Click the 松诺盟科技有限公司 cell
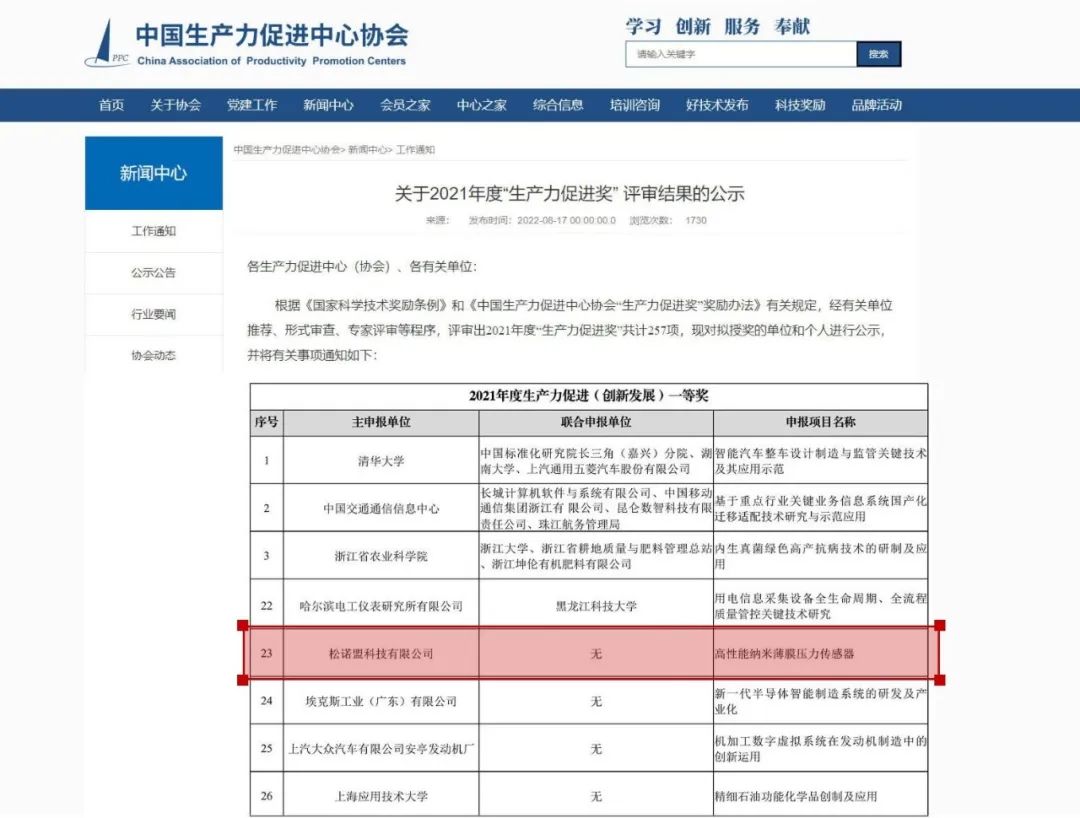 click(x=381, y=653)
